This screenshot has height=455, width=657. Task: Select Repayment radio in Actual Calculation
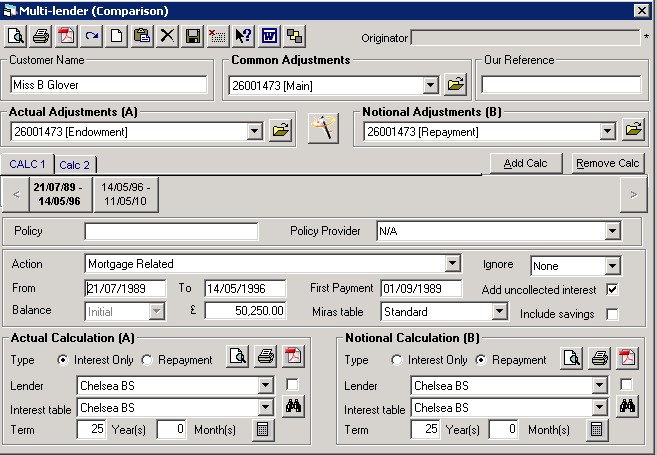pos(147,360)
